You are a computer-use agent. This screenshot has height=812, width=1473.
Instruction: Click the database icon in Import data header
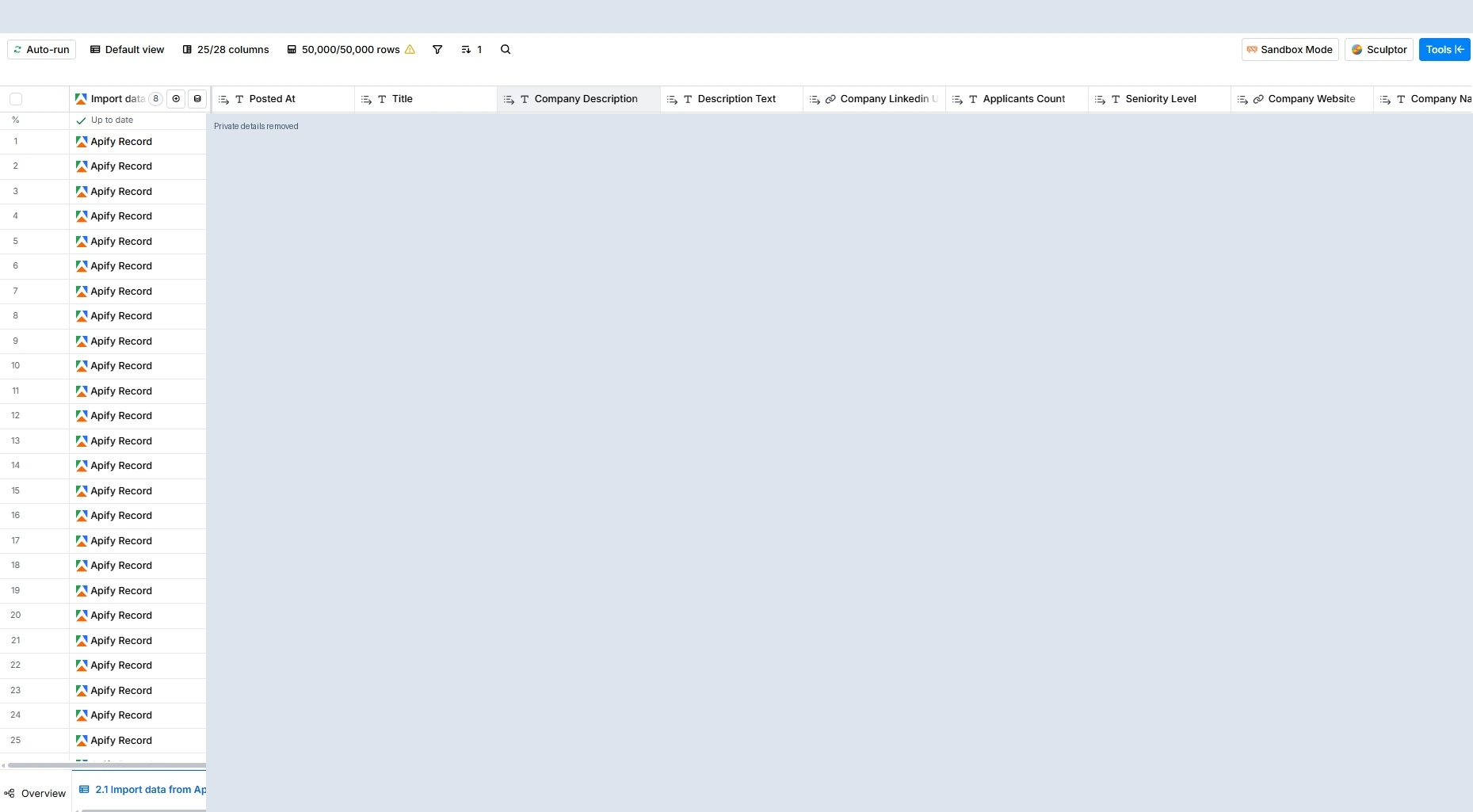click(x=197, y=99)
